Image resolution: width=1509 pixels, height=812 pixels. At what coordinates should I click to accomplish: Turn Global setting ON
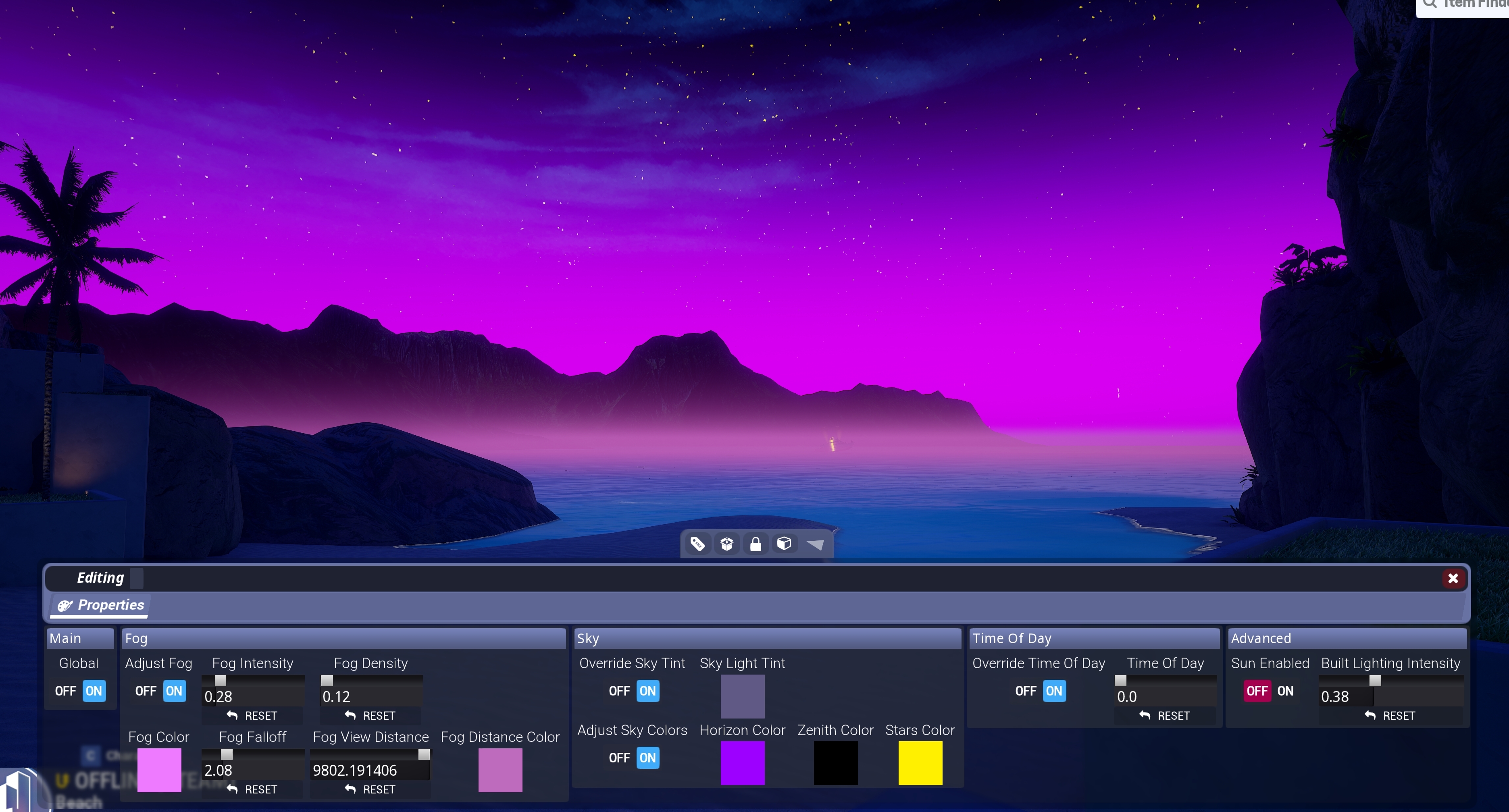pyautogui.click(x=94, y=691)
